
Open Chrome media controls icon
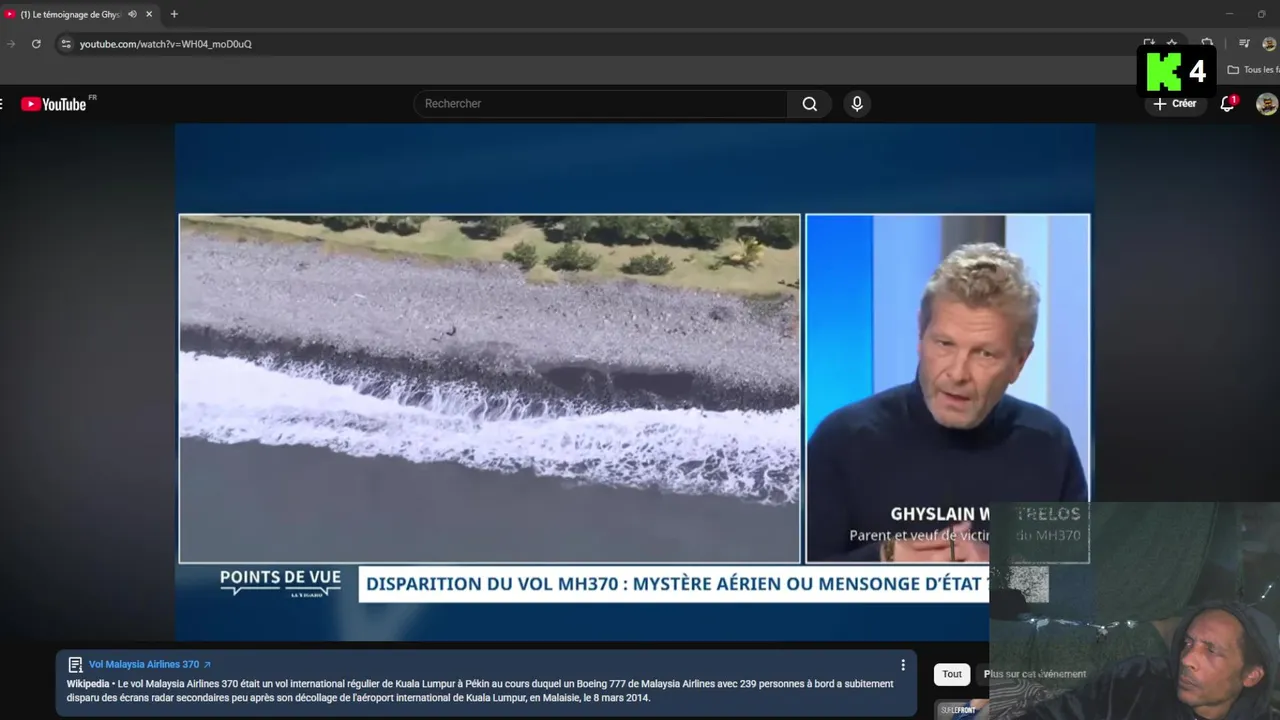(1244, 44)
